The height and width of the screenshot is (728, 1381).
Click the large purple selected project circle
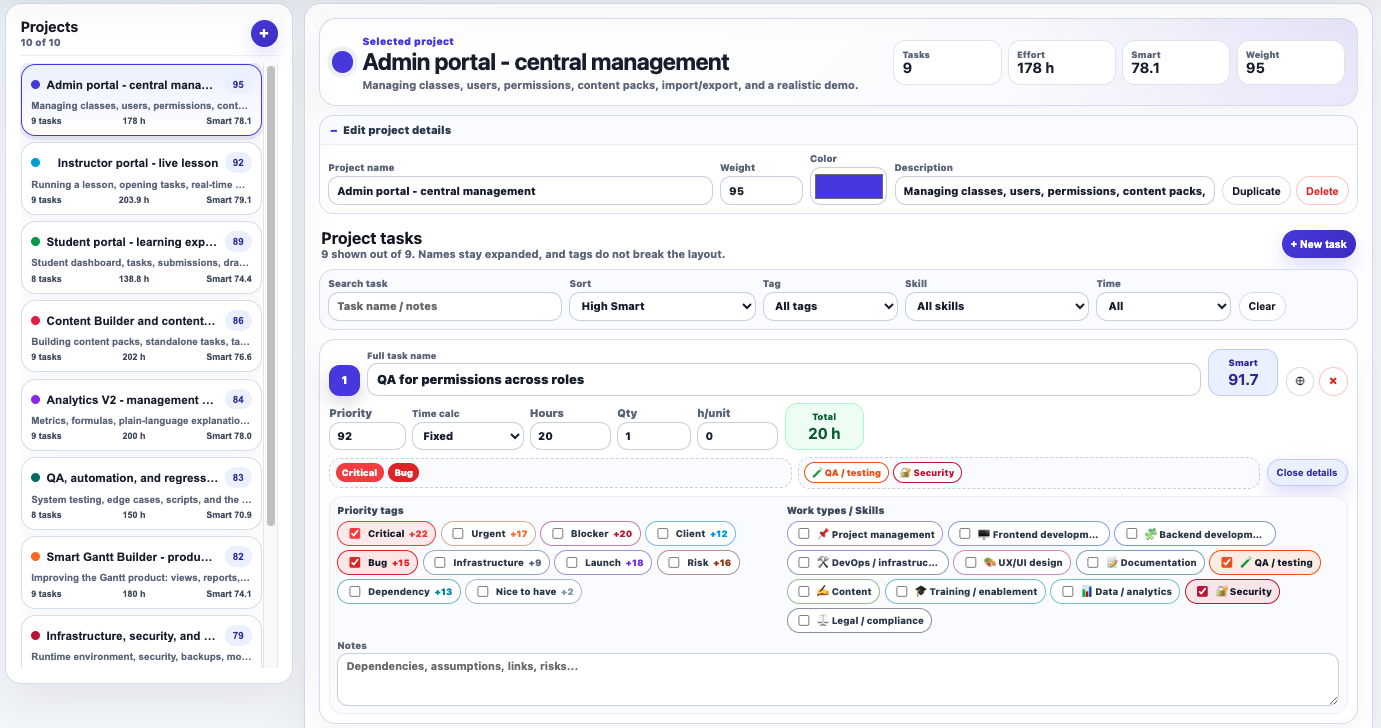tap(343, 63)
